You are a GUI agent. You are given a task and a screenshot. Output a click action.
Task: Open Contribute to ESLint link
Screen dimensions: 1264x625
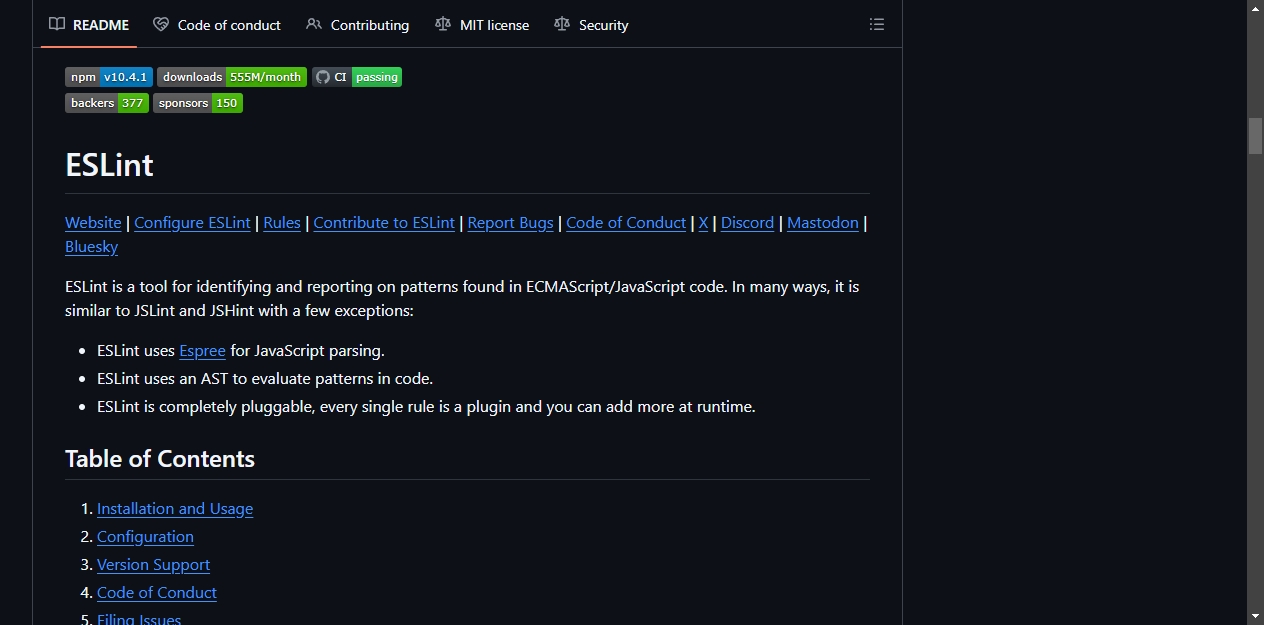click(384, 223)
